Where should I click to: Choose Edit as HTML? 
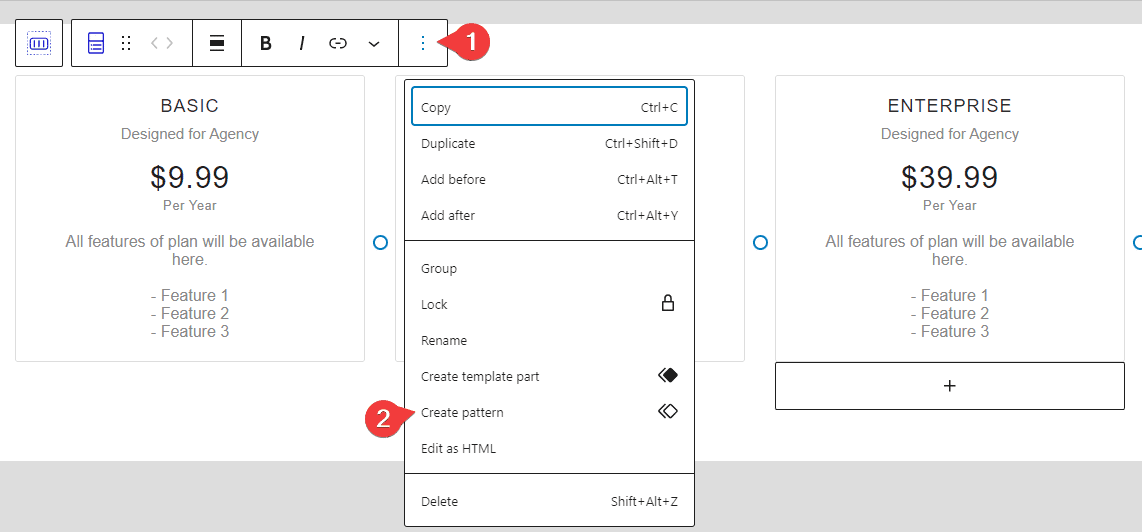tap(549, 448)
